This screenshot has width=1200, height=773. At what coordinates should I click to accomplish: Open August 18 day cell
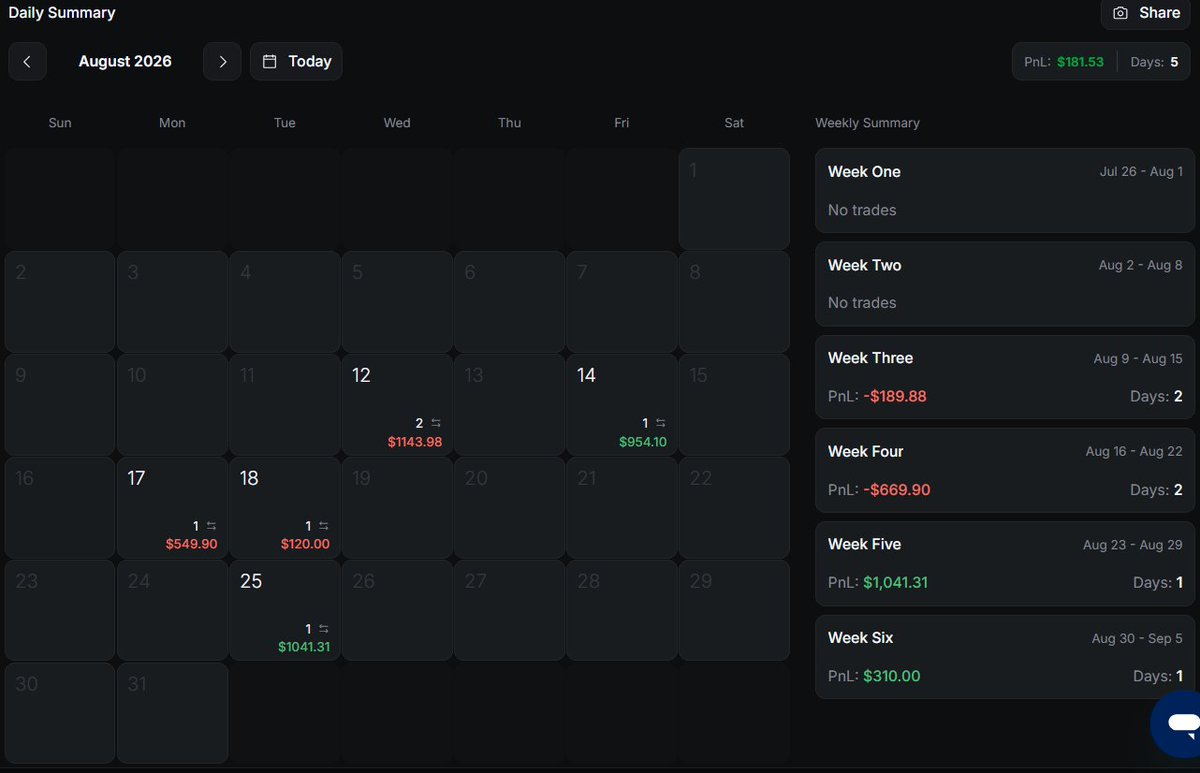[284, 508]
